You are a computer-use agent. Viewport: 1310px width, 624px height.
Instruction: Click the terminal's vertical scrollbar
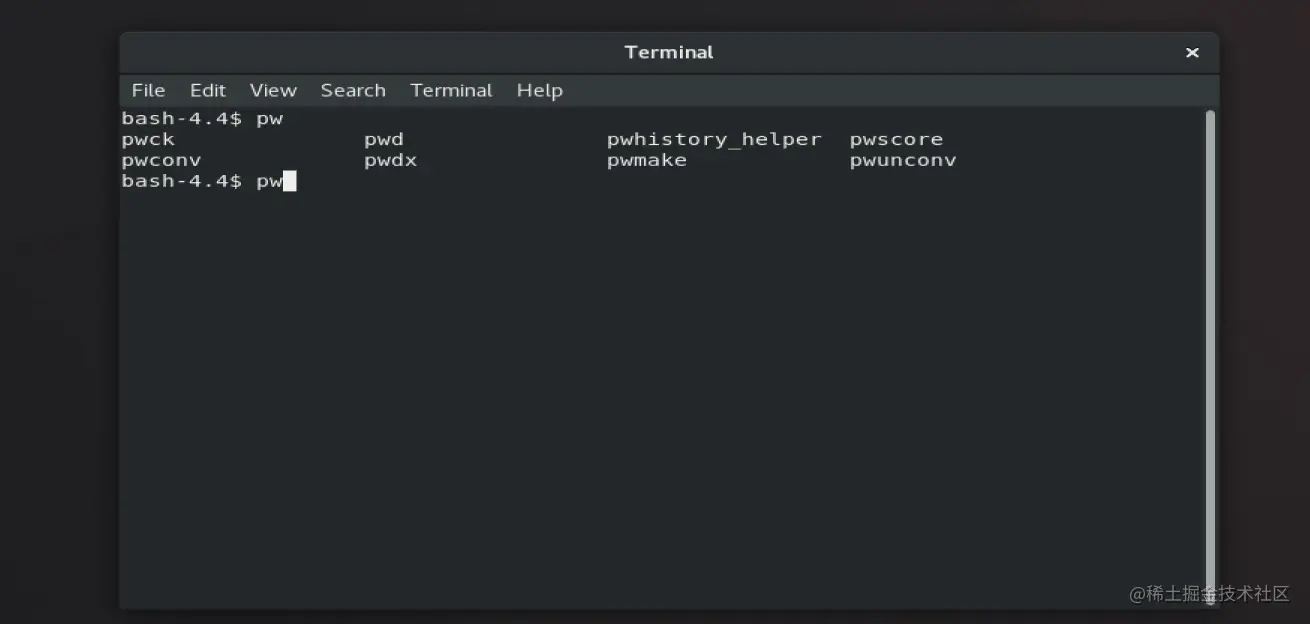pyautogui.click(x=1210, y=350)
